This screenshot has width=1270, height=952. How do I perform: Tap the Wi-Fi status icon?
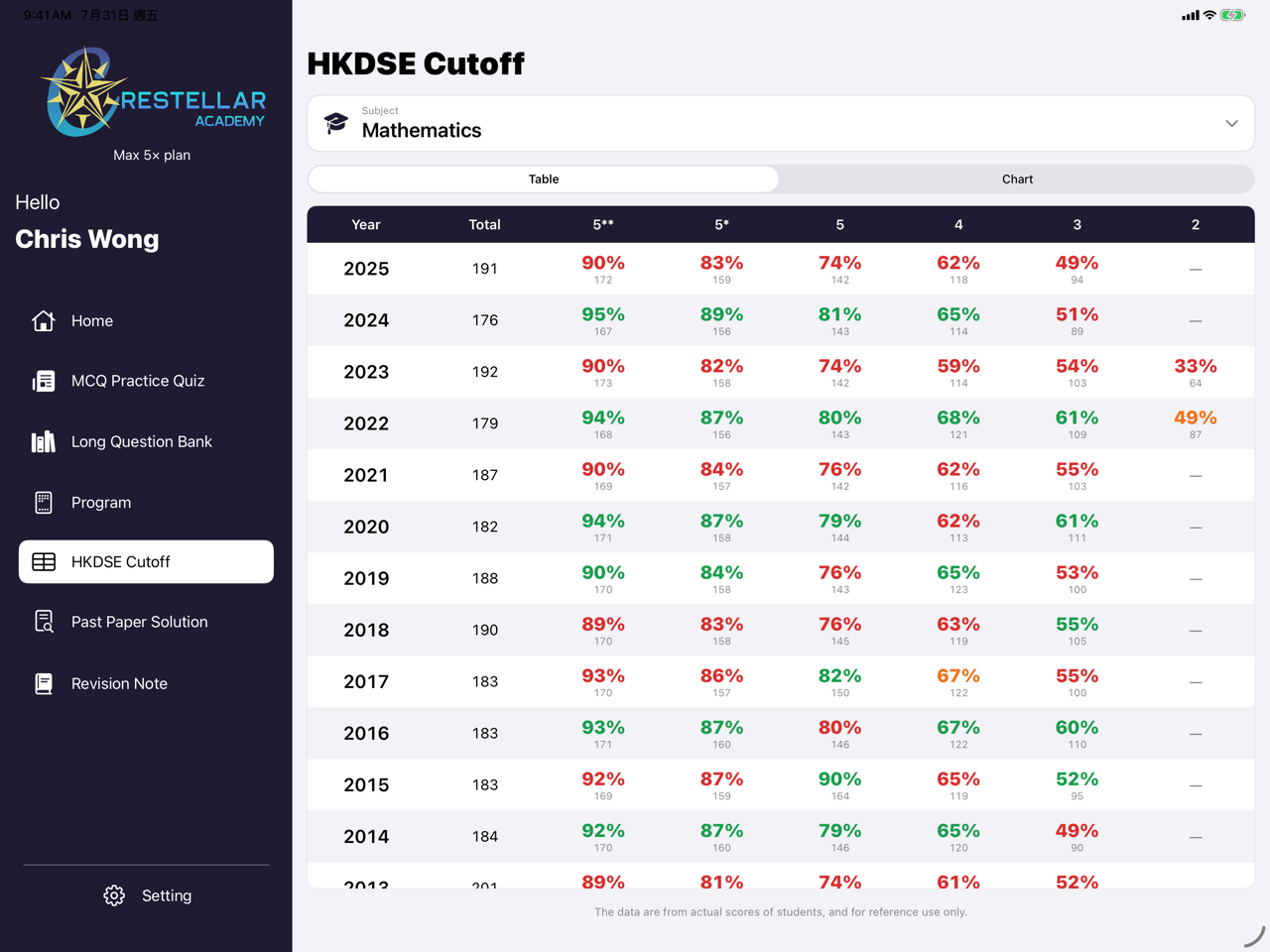[1209, 15]
